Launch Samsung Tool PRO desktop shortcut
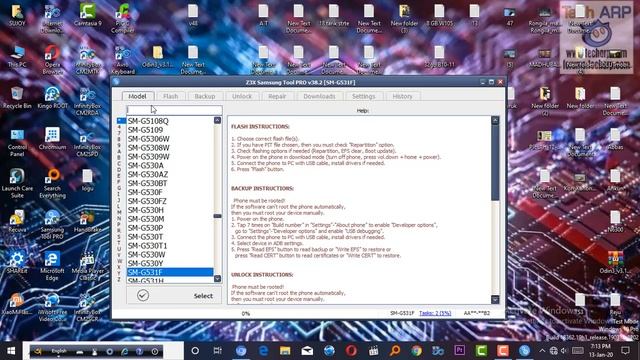This screenshot has width=640, height=360. (x=52, y=225)
